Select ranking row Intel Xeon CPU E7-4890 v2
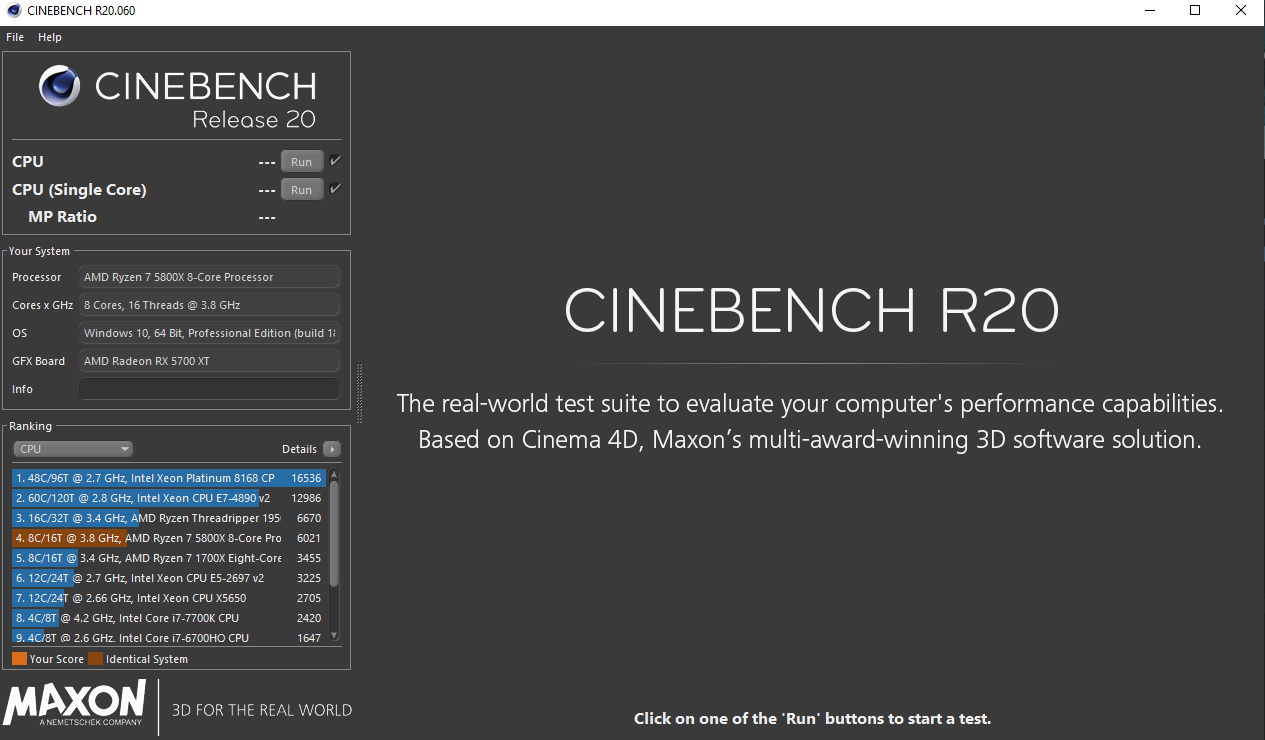The image size is (1265, 740). [x=169, y=498]
